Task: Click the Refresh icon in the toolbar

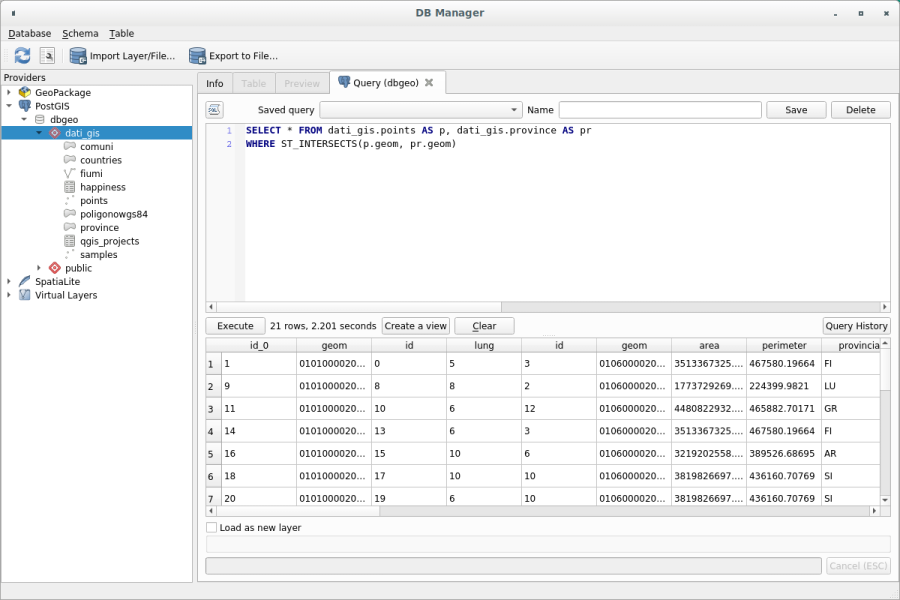Action: (22, 55)
